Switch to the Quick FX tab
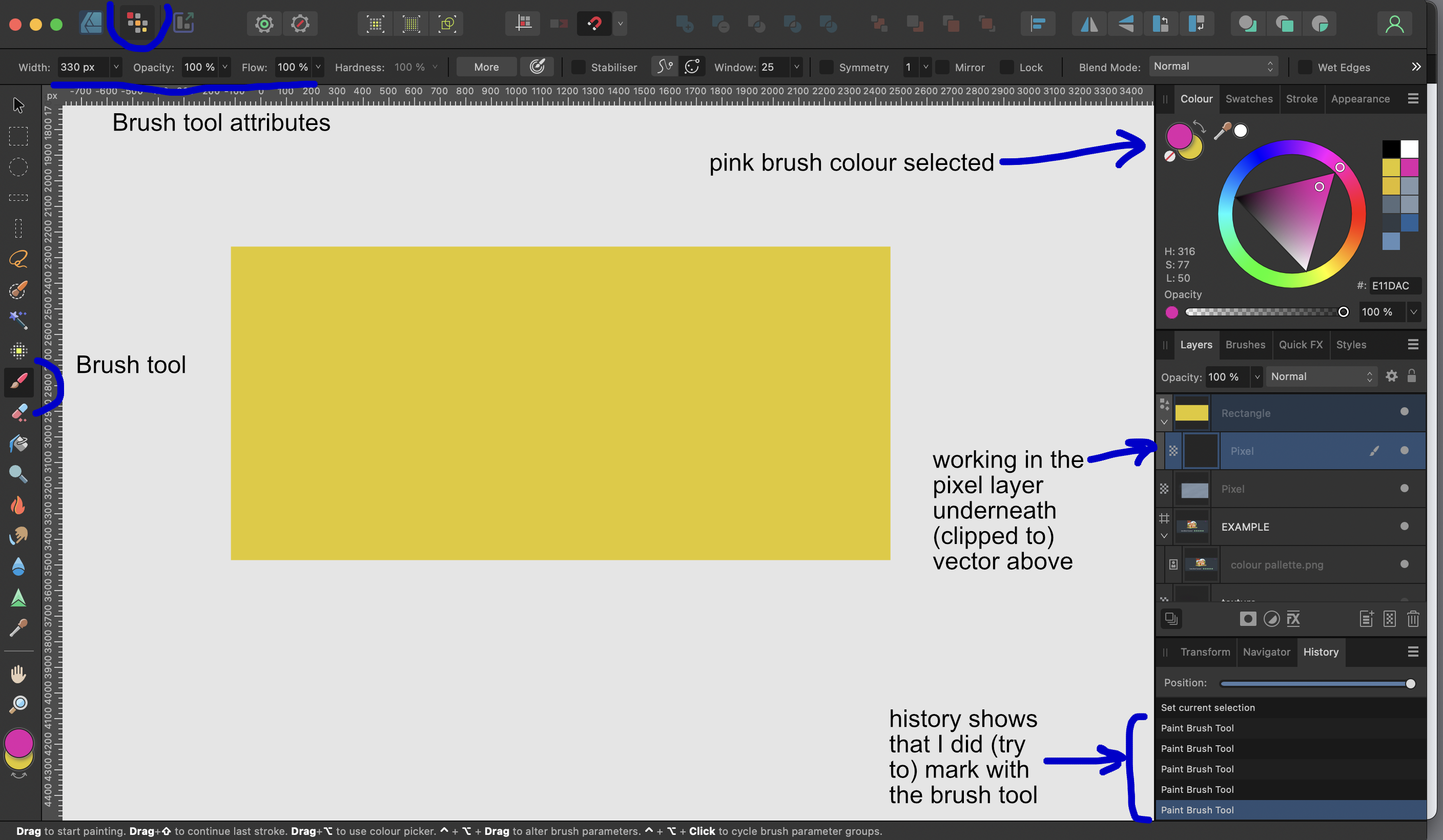 click(x=1301, y=345)
